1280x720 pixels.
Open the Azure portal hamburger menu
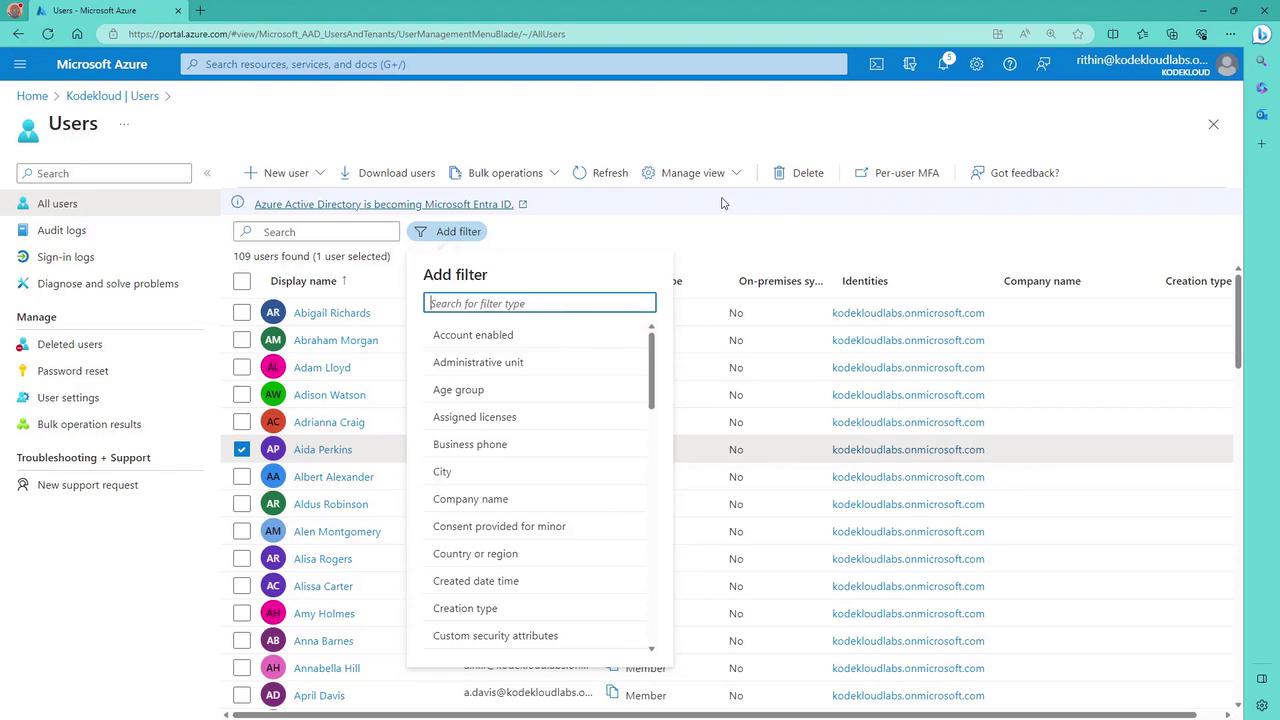pos(20,64)
